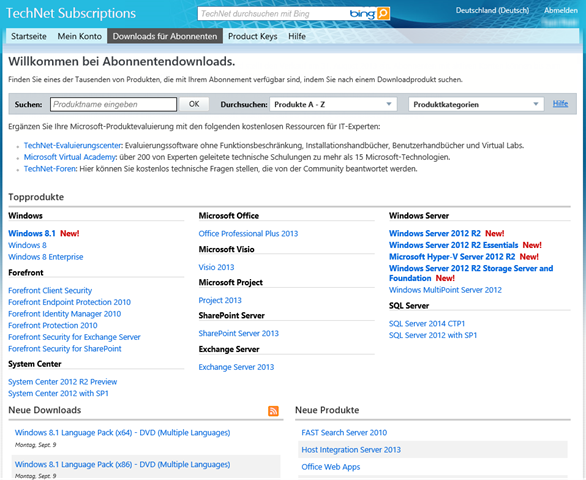The width and height of the screenshot is (586, 480).
Task: Select the Downloads für Abonnenten tab
Action: [165, 36]
